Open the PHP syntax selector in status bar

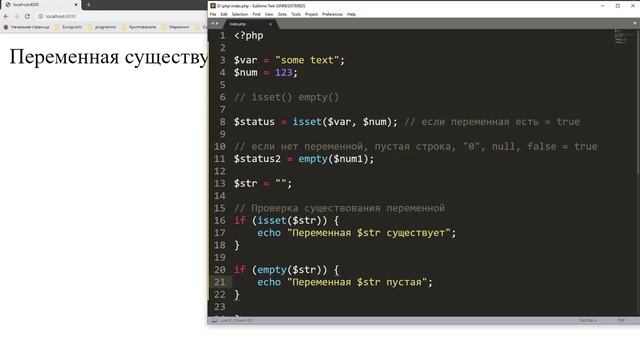tap(621, 320)
